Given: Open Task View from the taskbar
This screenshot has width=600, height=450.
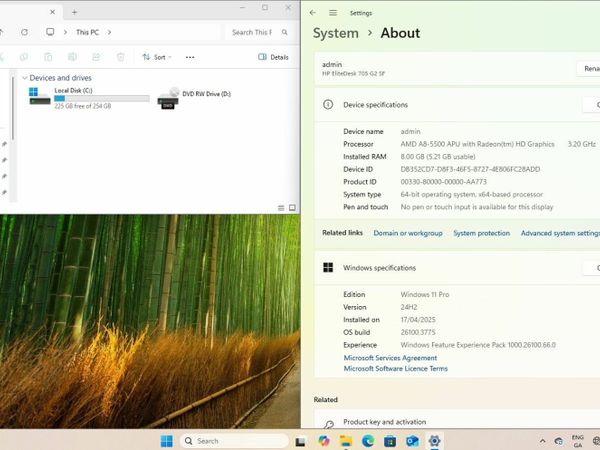Looking at the screenshot, I should coord(300,441).
